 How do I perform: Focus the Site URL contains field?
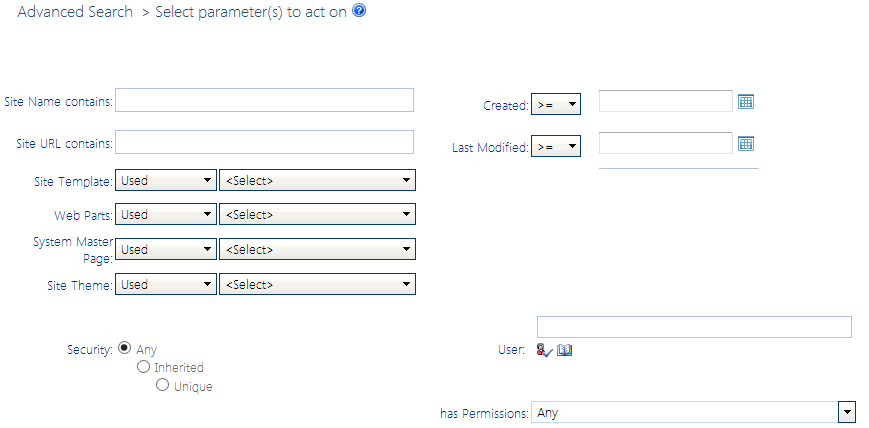point(265,142)
